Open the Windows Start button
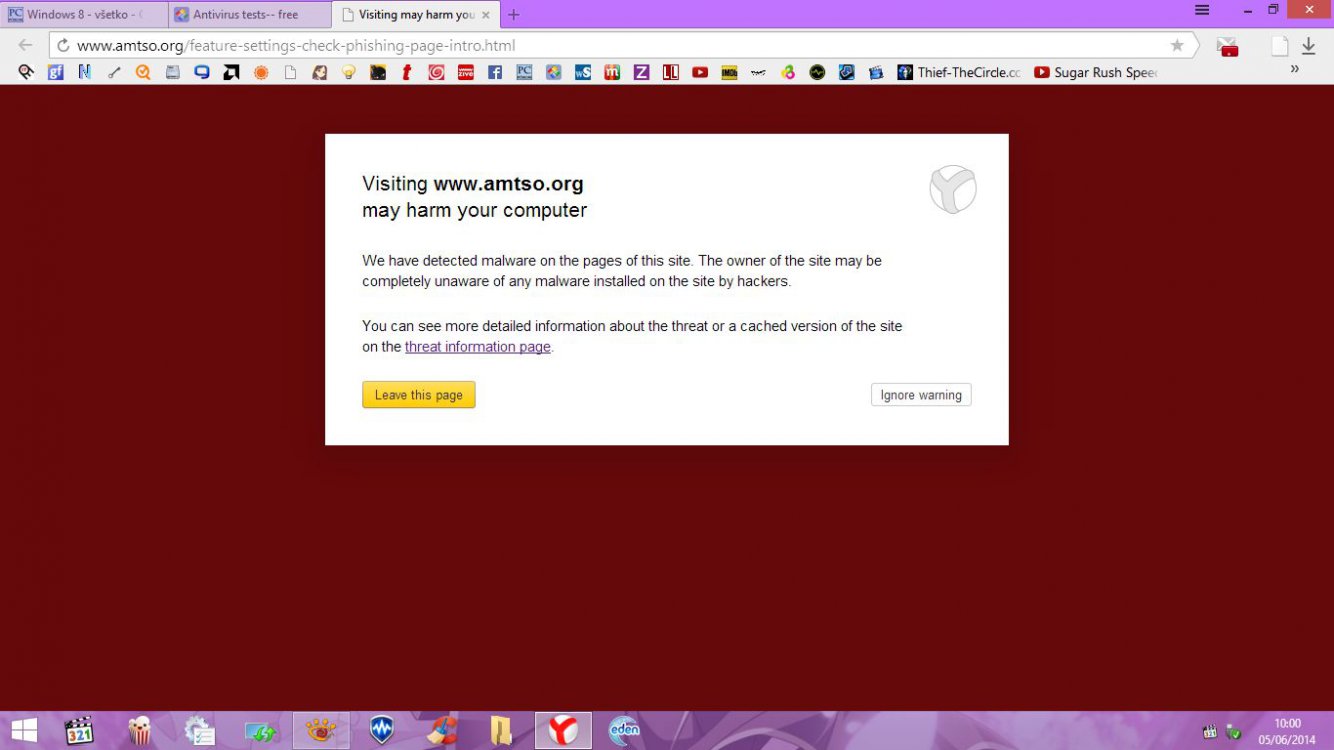1334x750 pixels. pos(24,731)
